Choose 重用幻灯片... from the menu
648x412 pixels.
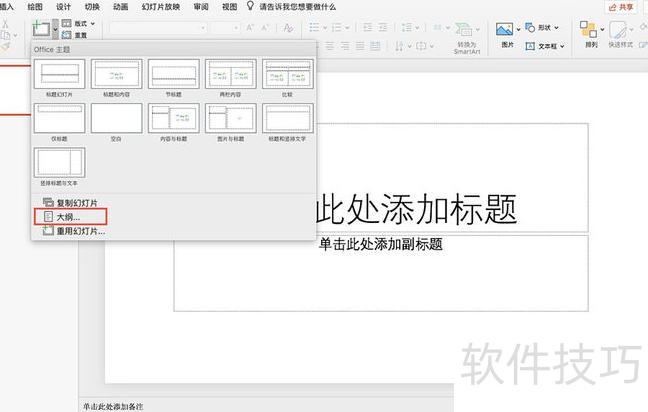point(74,231)
